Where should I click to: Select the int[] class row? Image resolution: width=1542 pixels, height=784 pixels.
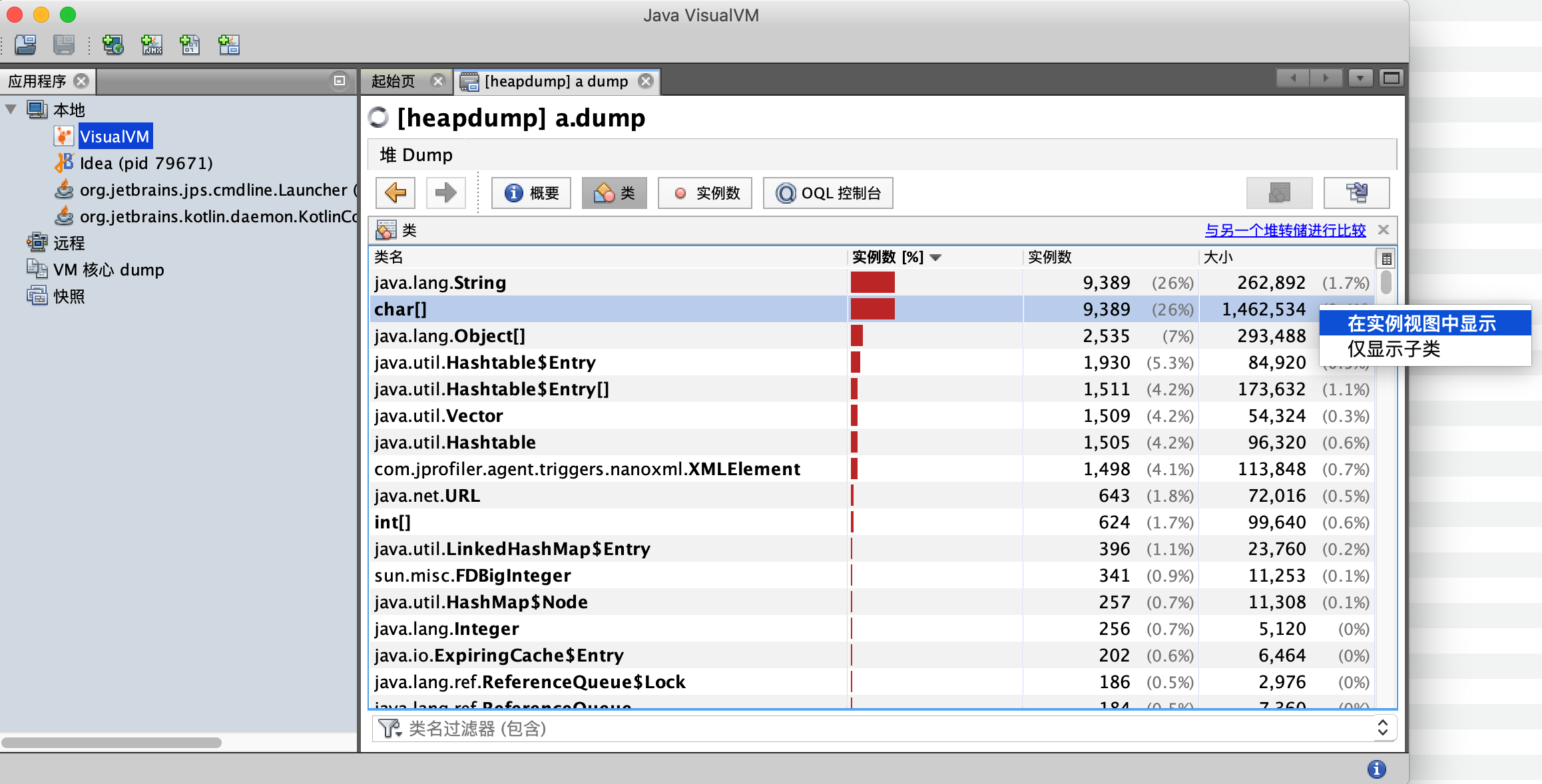[872, 522]
